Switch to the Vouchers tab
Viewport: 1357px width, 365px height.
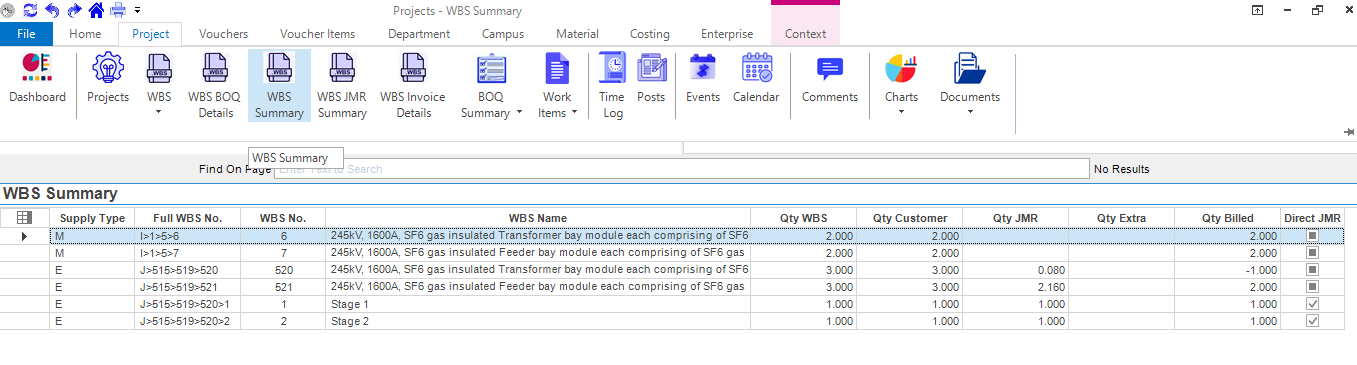[223, 33]
